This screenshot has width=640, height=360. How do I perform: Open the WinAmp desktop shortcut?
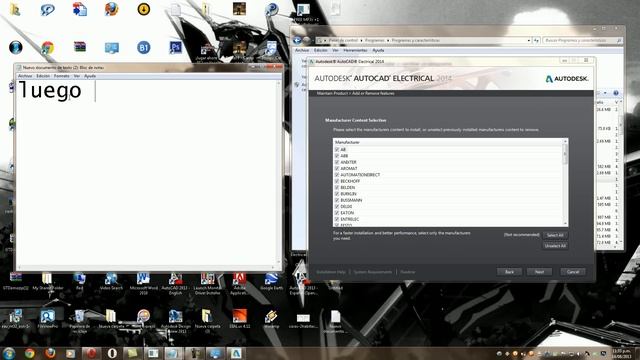coord(271,319)
